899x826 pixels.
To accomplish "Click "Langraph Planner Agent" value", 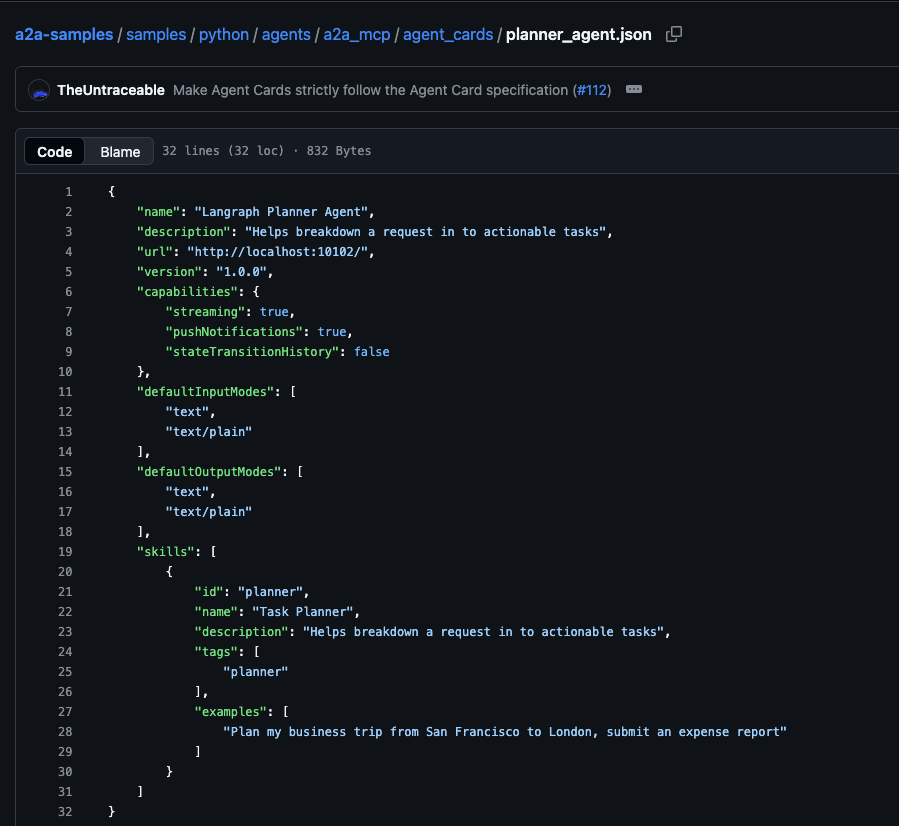I will pyautogui.click(x=281, y=212).
